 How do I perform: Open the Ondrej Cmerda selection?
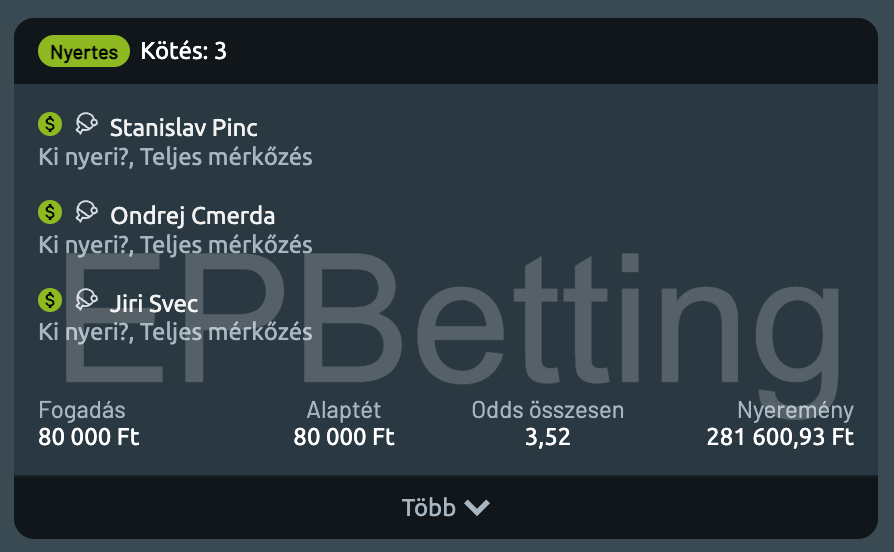[192, 216]
